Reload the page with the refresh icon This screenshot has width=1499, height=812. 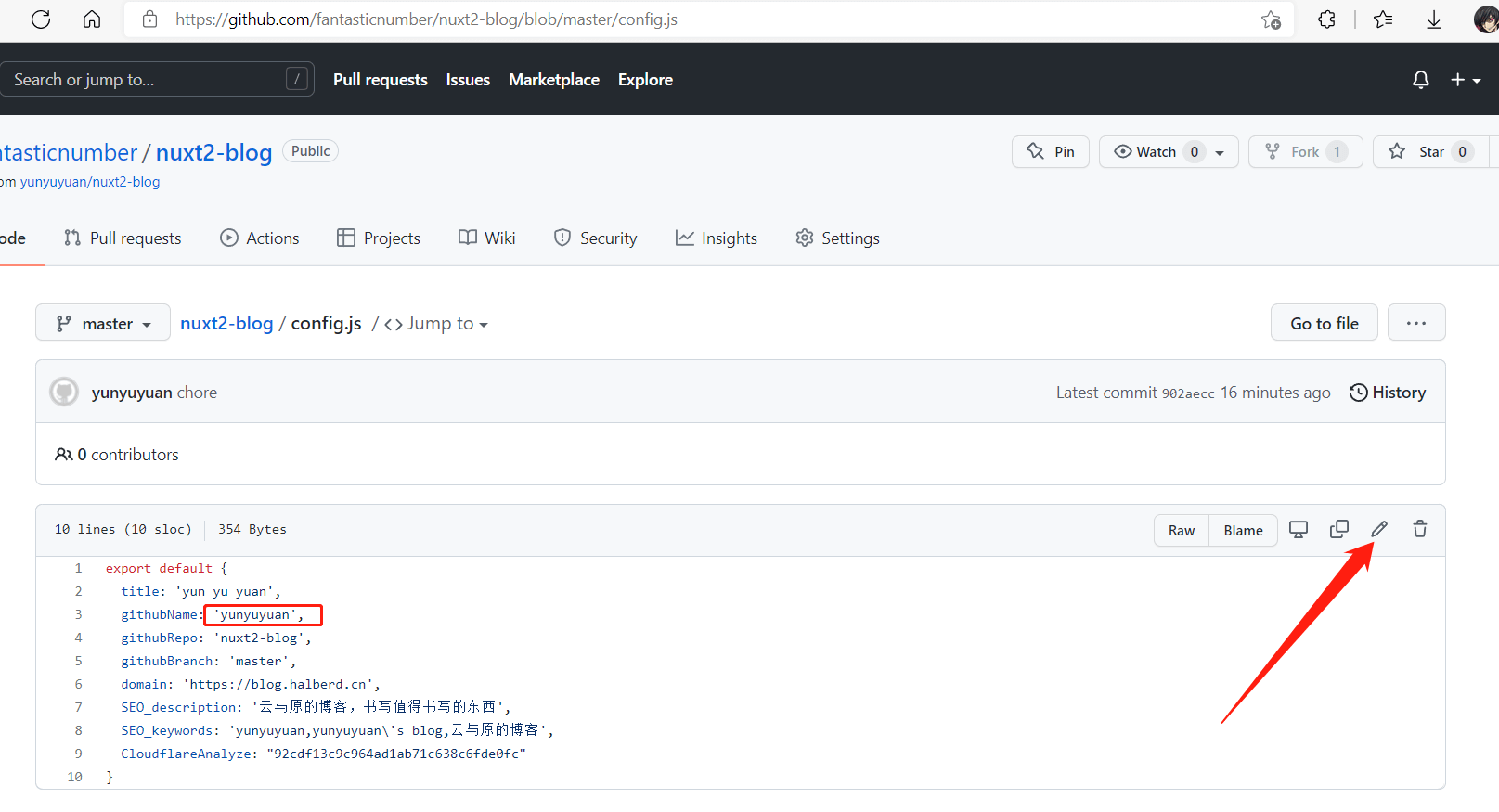[41, 19]
